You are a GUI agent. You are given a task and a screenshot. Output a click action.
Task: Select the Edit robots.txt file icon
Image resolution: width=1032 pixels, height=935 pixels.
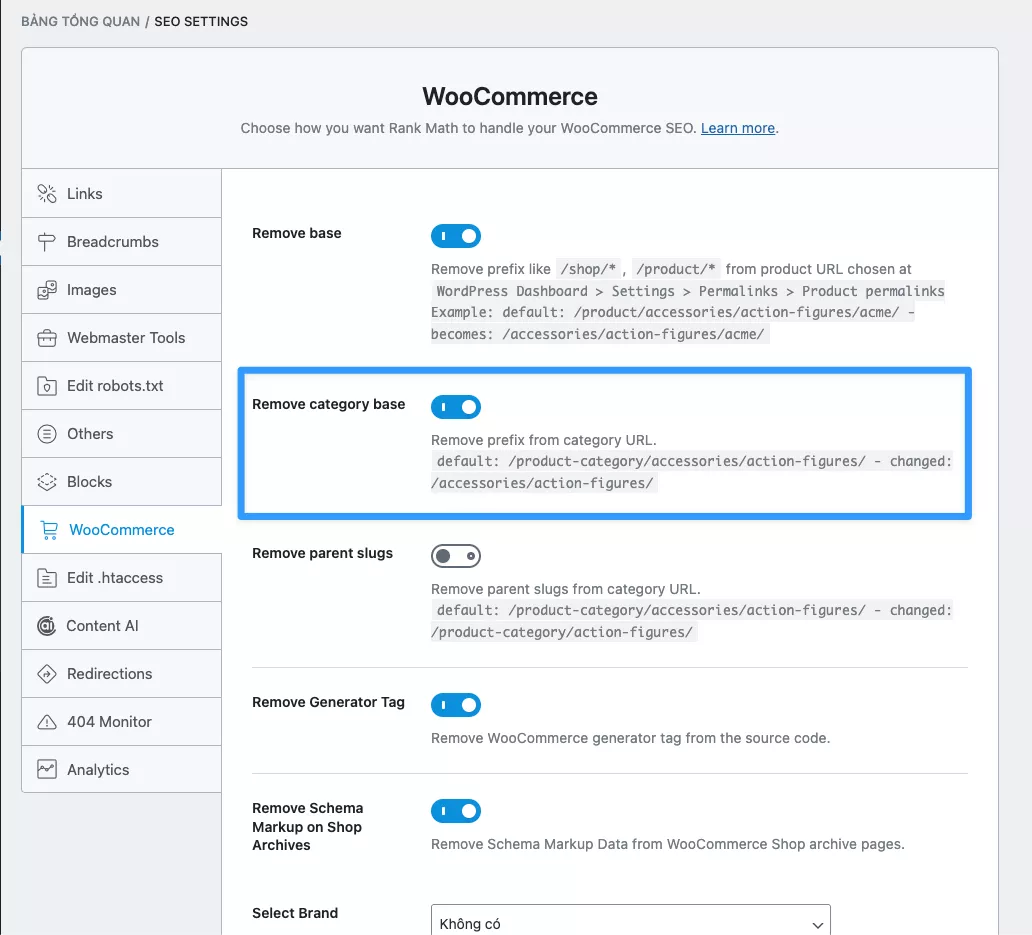coord(47,385)
